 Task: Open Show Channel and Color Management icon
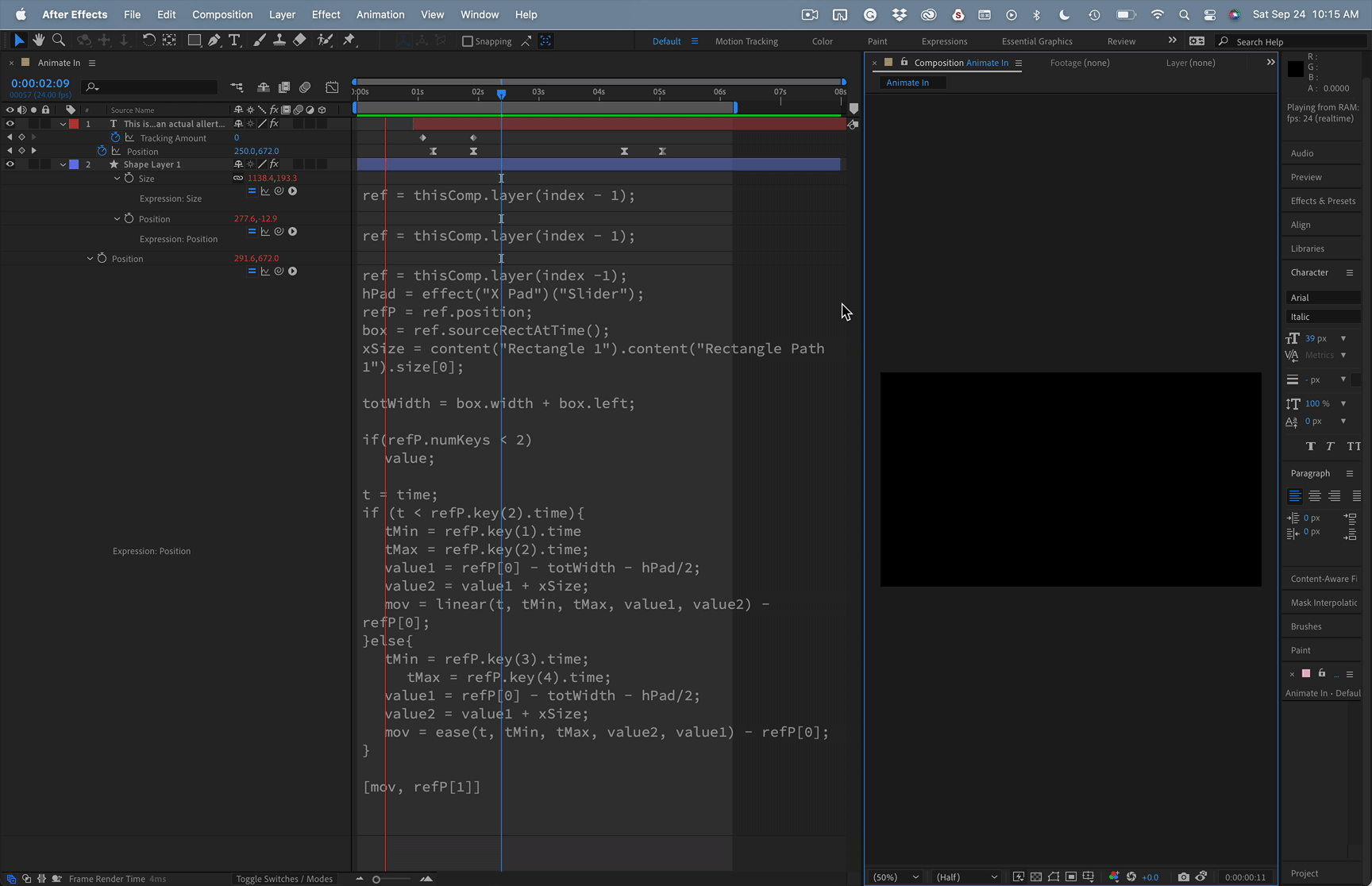(x=1114, y=876)
